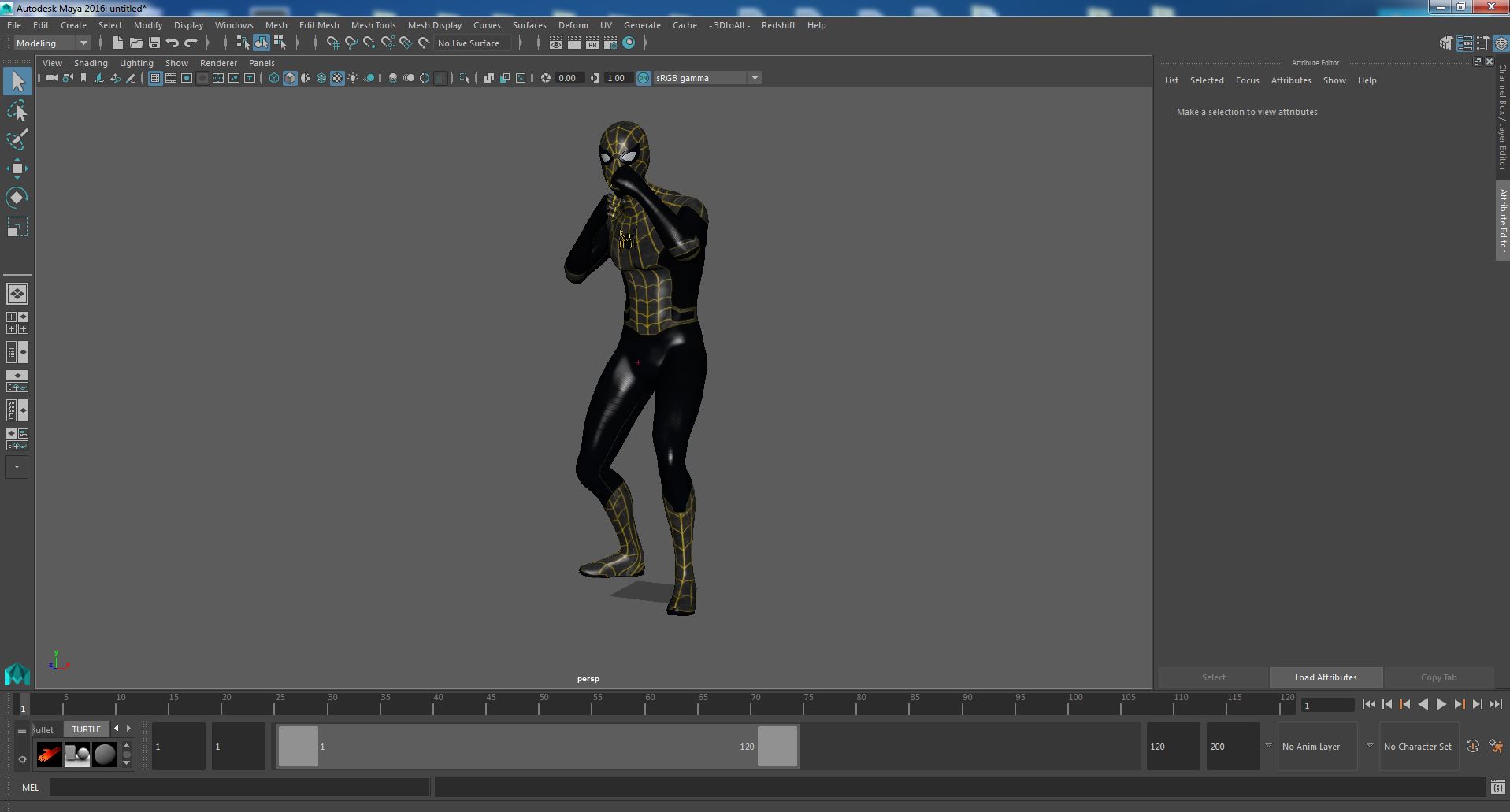This screenshot has height=812, width=1510.
Task: Open the No Character Set dropdown
Action: pos(1418,747)
